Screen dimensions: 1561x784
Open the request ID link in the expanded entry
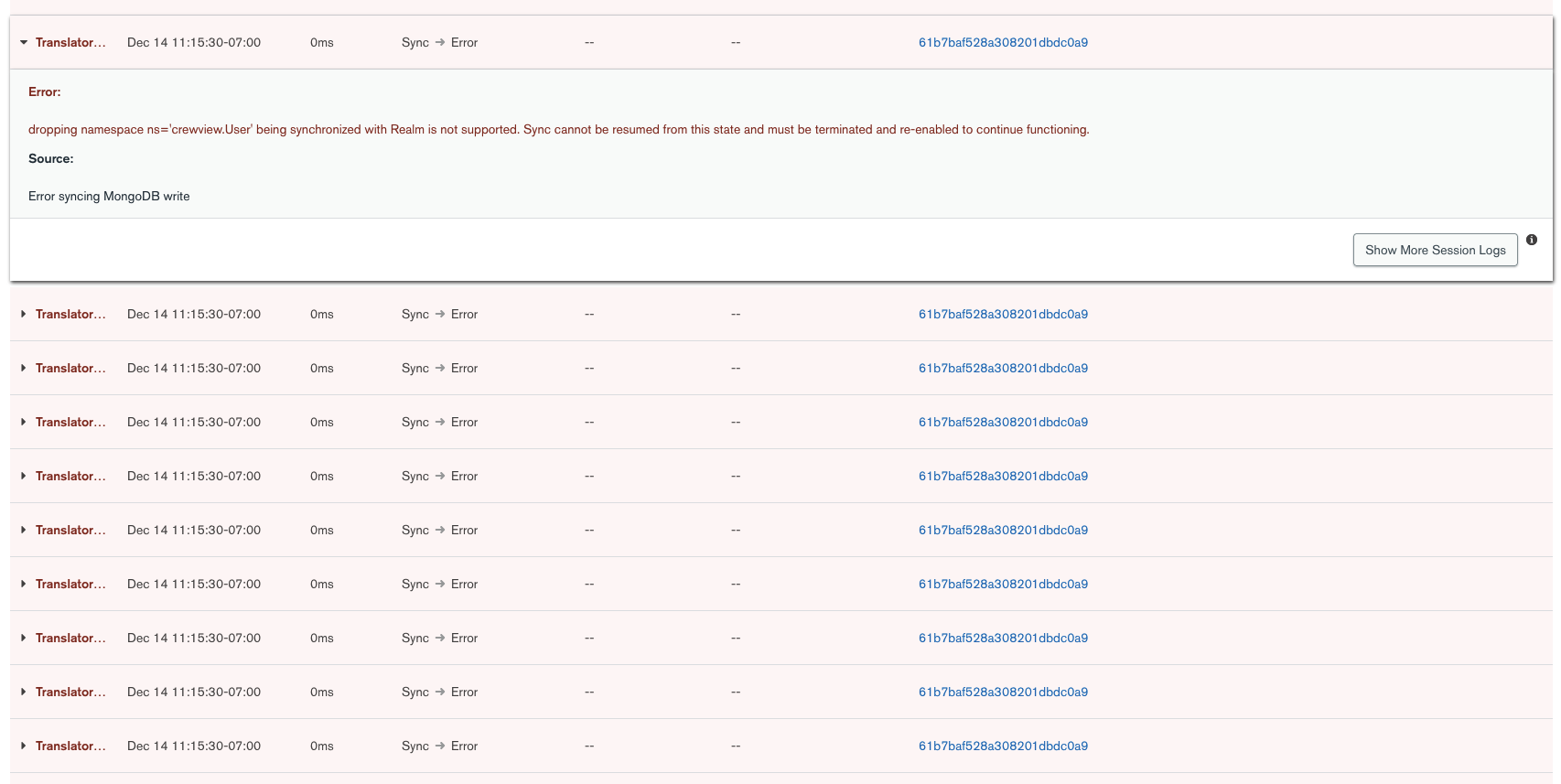pos(1003,43)
